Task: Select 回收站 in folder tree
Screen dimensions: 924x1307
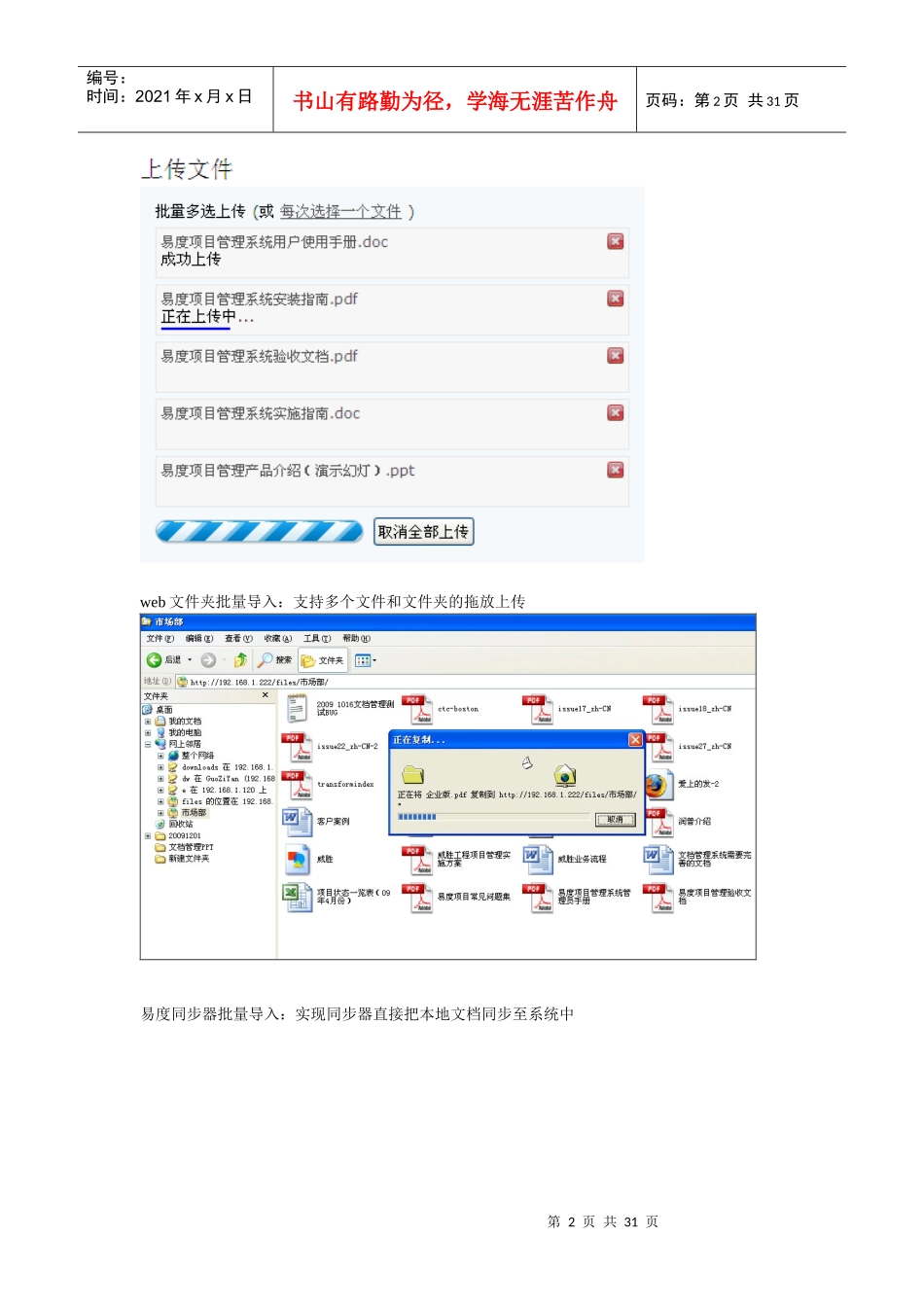Action: [180, 824]
